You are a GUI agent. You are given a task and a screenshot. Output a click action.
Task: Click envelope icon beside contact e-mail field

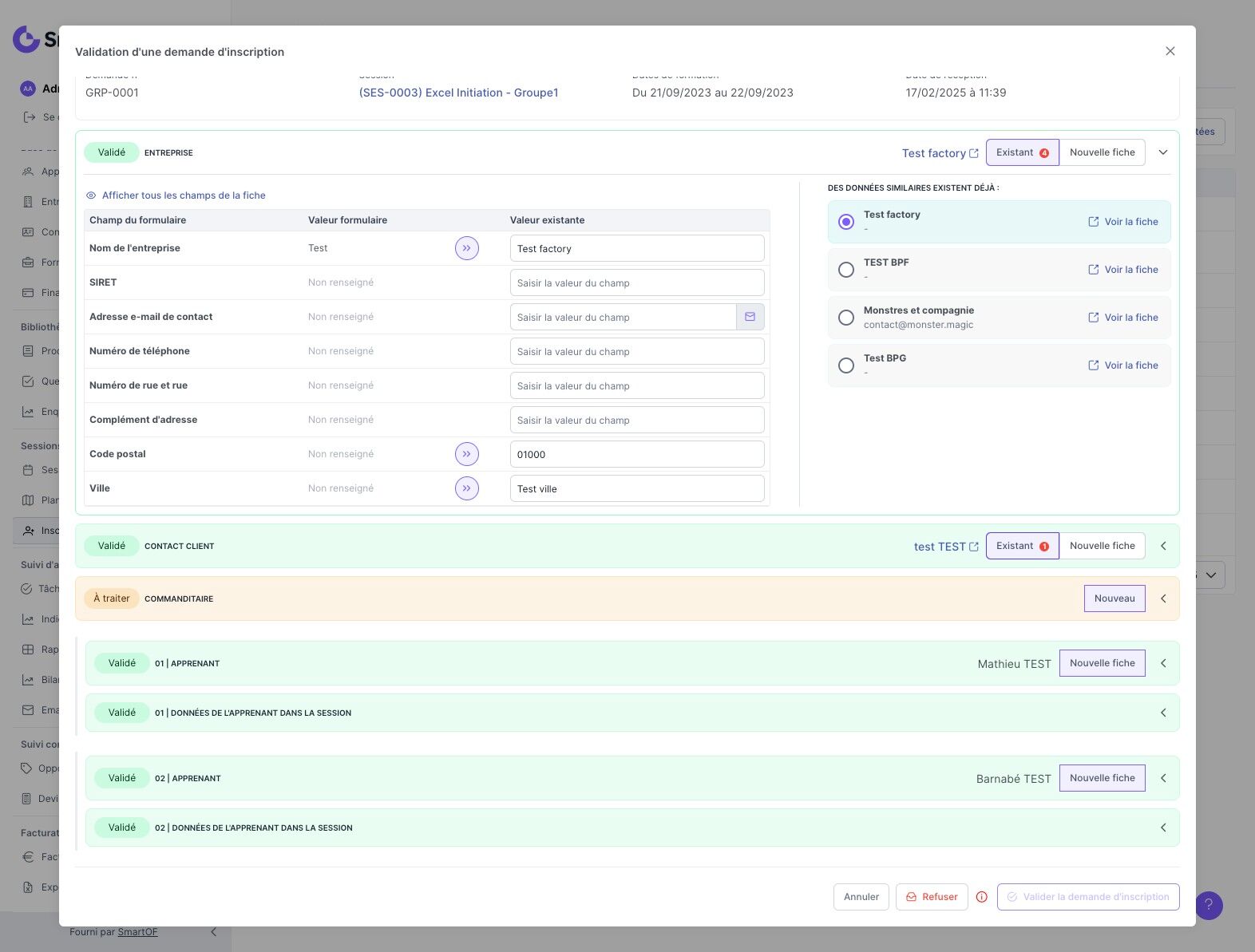750,317
